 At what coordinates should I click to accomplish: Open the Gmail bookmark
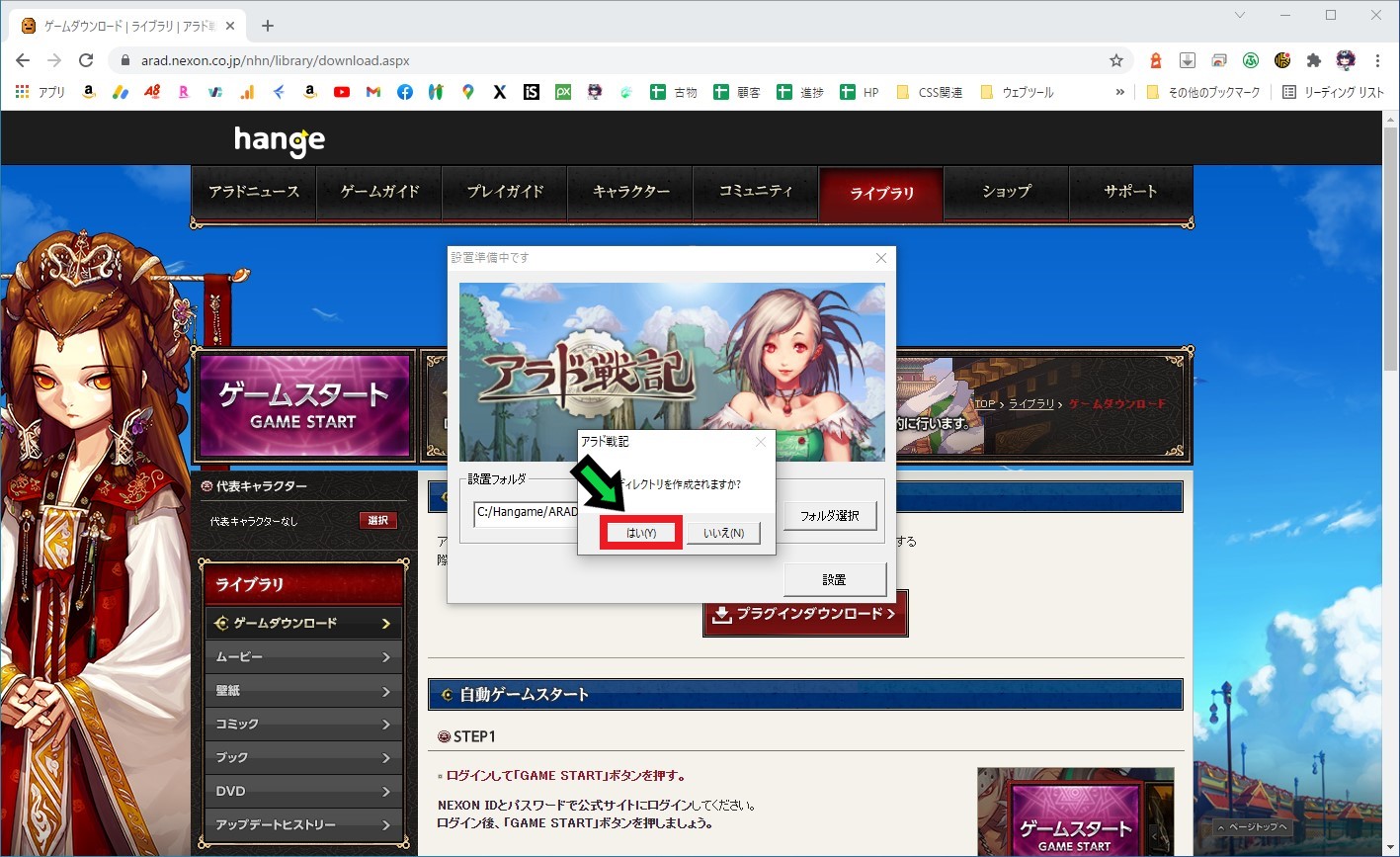click(373, 92)
